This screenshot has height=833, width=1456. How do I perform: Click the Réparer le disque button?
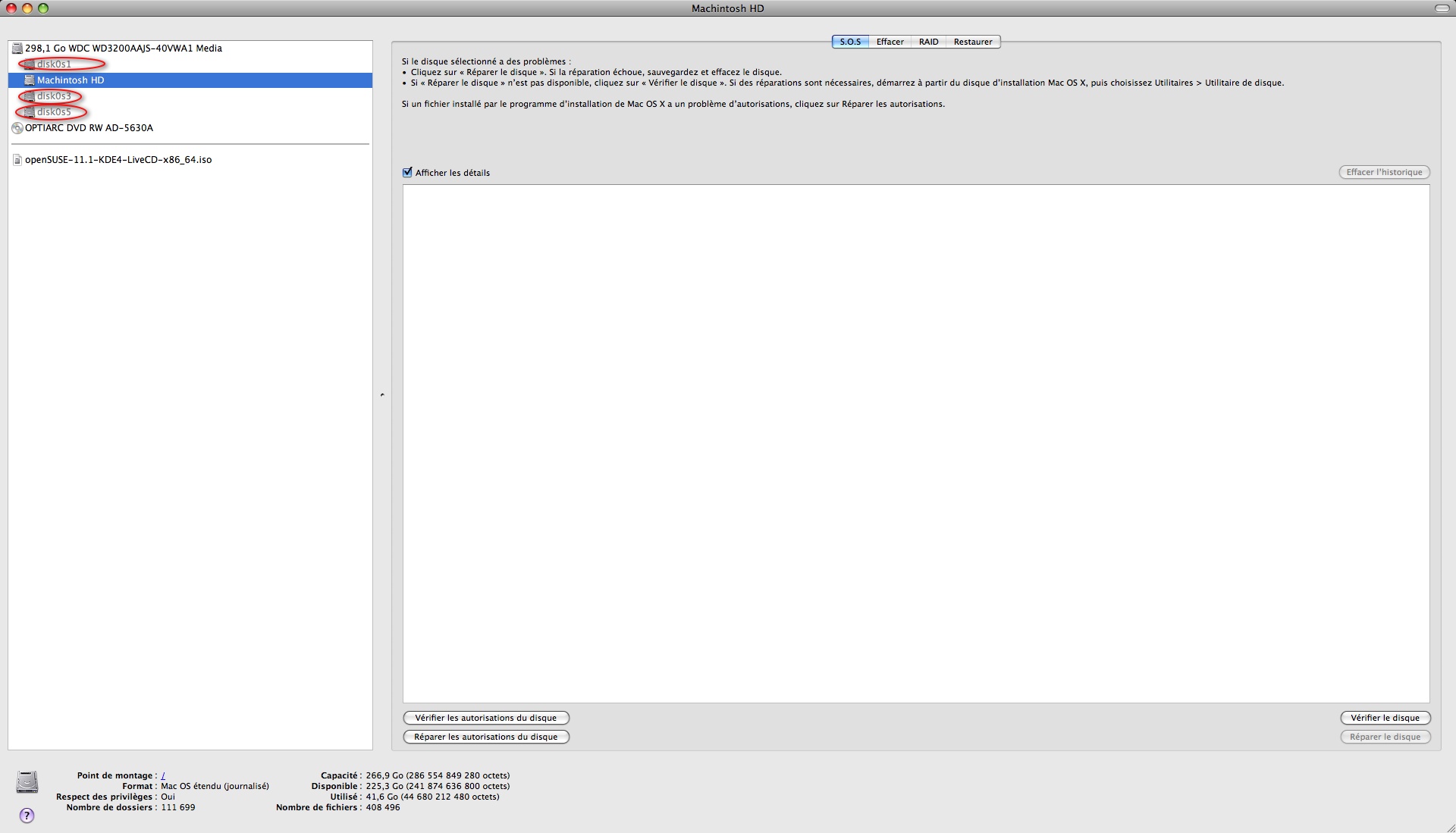tap(1385, 737)
